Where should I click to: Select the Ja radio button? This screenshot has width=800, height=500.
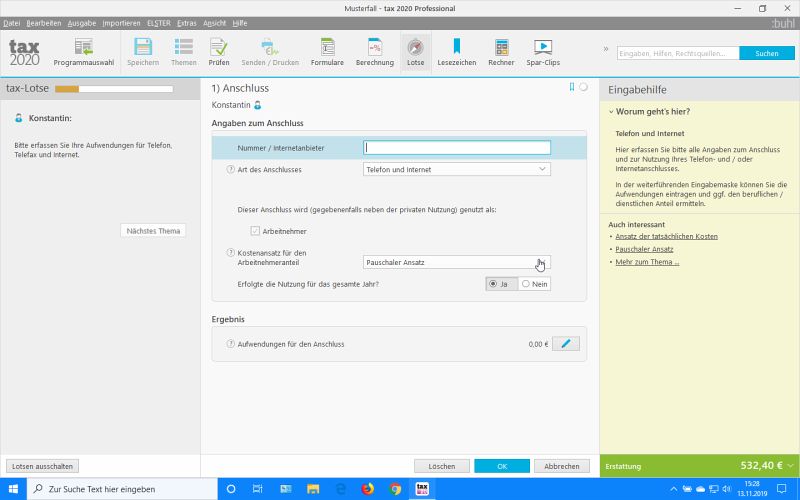pos(494,284)
